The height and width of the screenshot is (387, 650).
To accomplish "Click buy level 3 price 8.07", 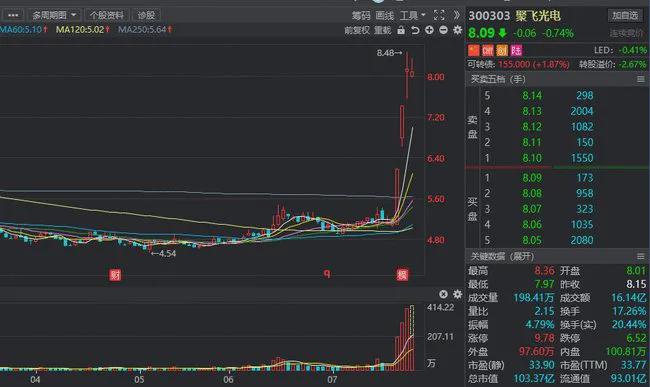I will coord(532,209).
